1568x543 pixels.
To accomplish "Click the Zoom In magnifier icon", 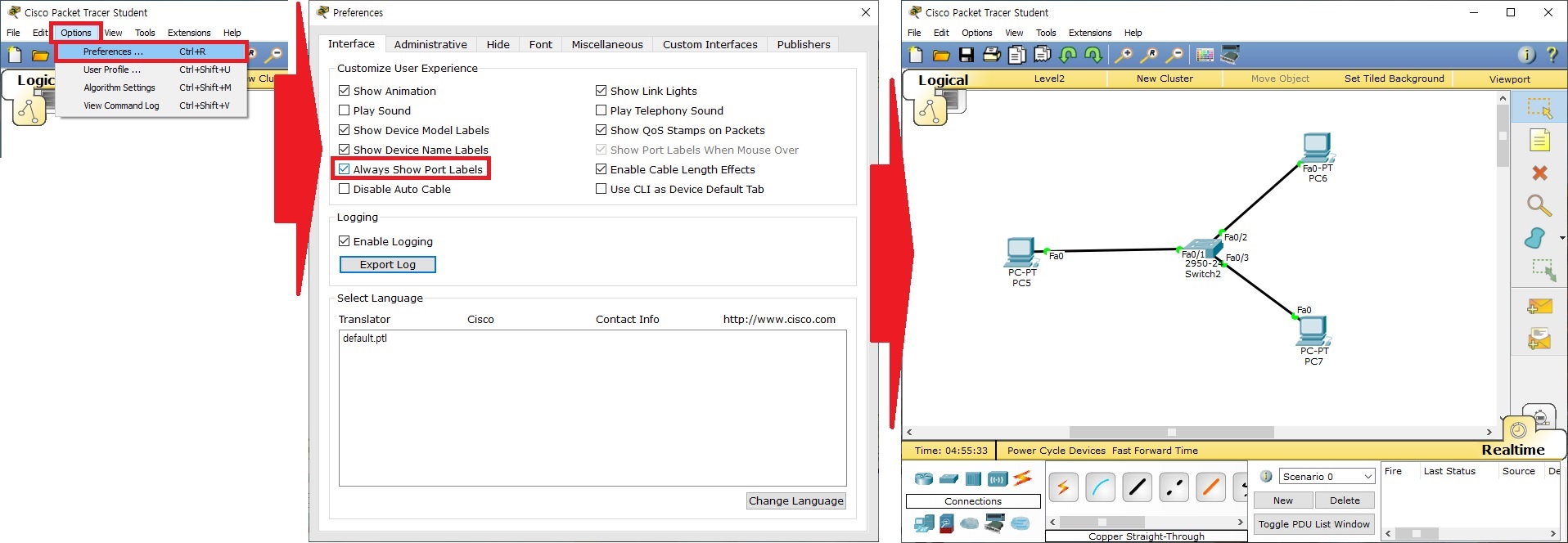I will click(1124, 55).
